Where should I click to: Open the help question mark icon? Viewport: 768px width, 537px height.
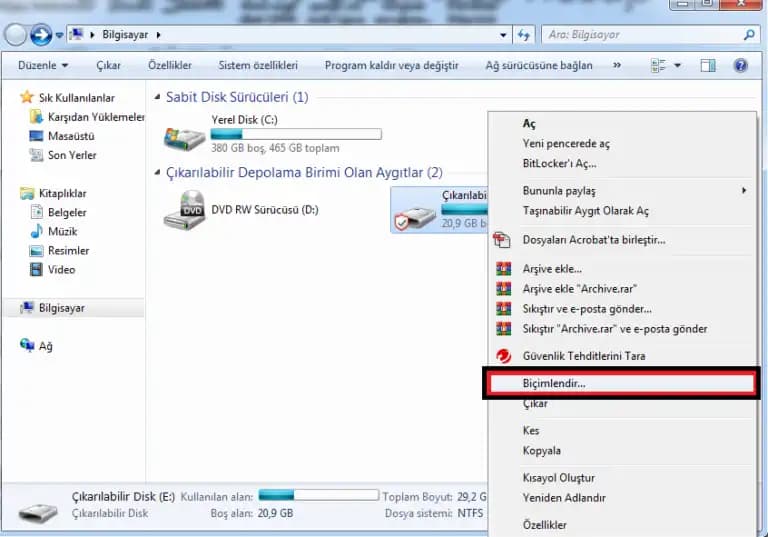(740, 65)
